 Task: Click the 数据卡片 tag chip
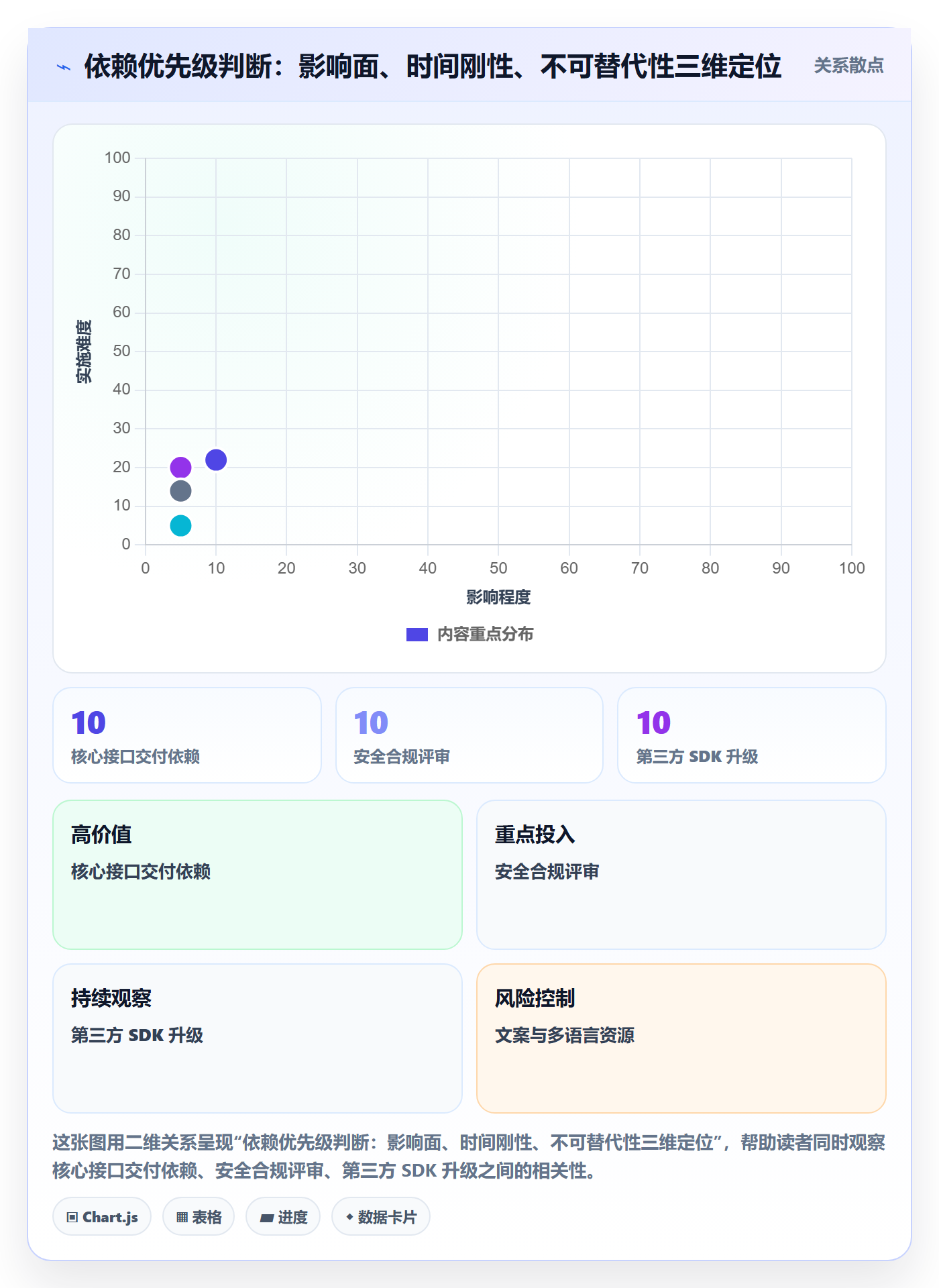tap(381, 1217)
